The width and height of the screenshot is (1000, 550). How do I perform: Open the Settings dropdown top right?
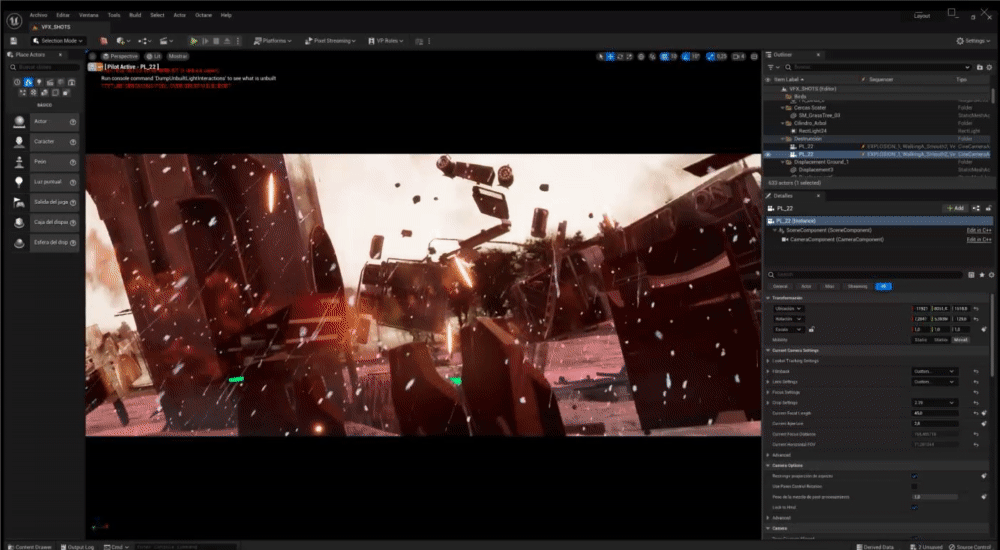click(973, 41)
